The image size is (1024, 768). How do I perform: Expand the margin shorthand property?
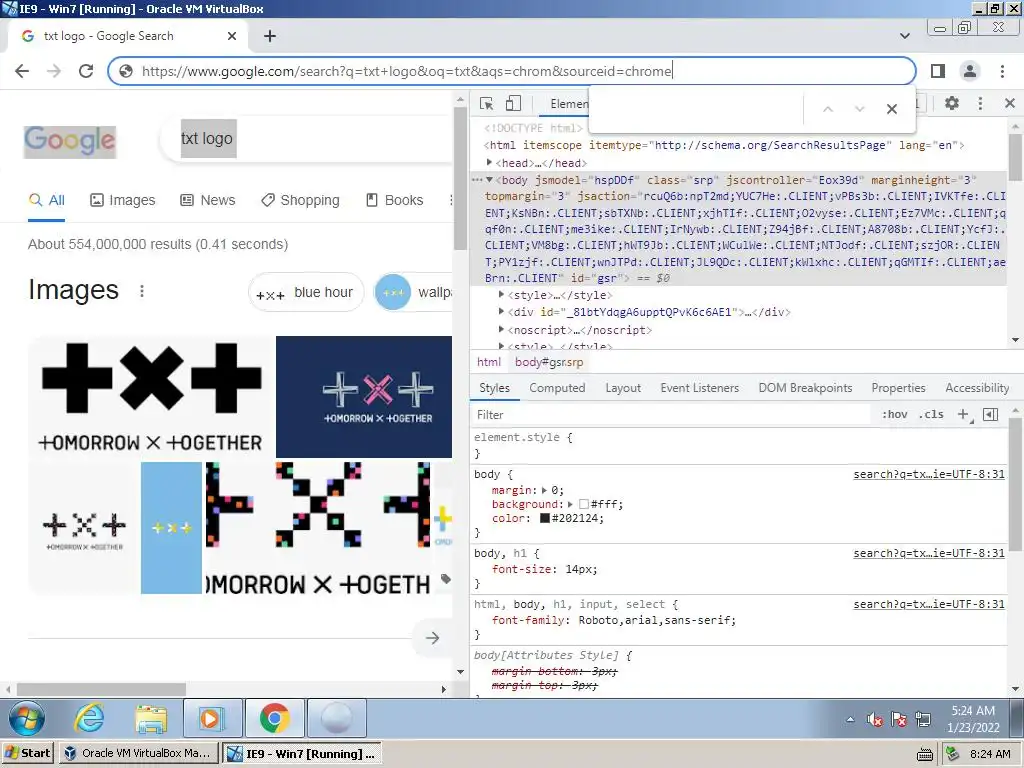[545, 490]
